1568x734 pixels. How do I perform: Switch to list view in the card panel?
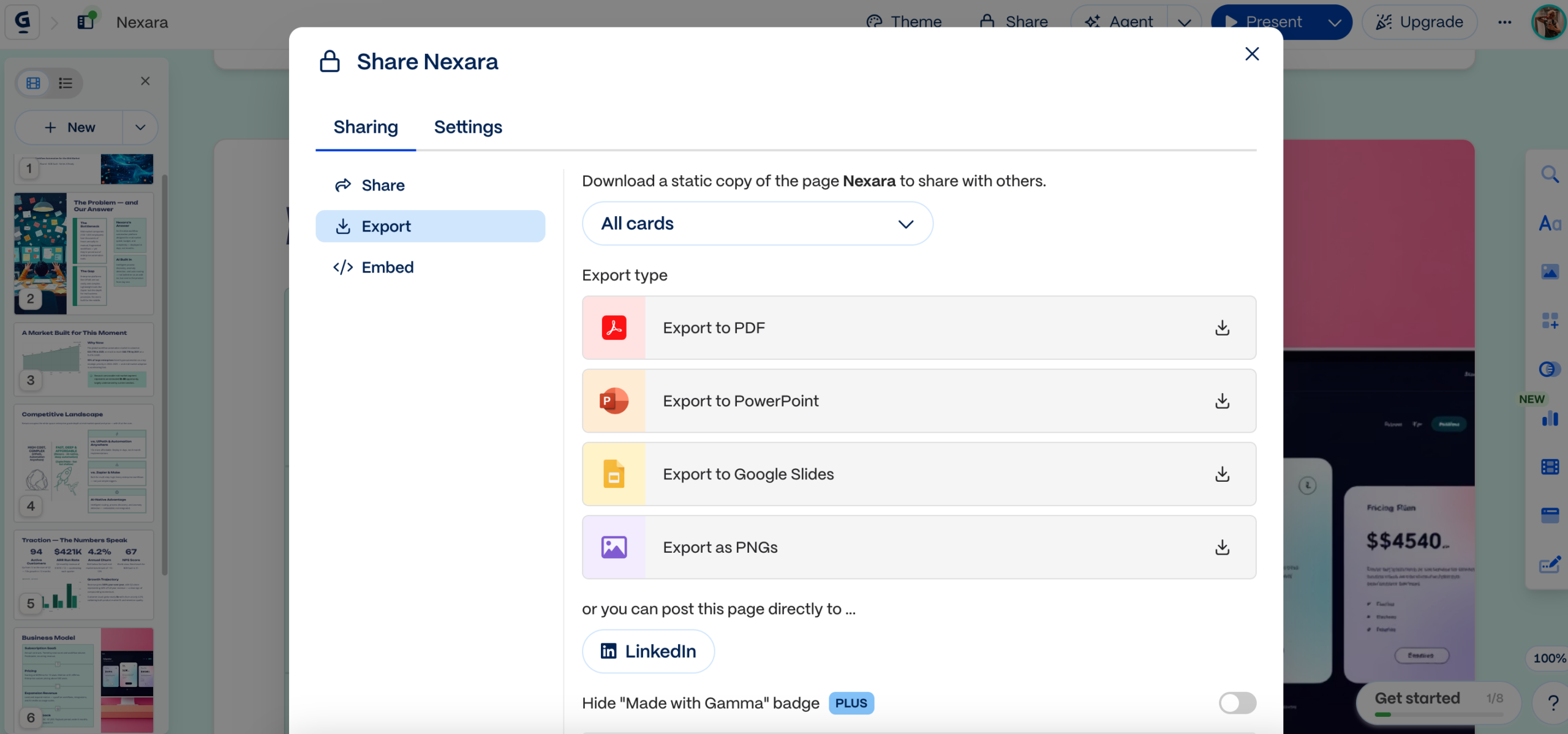point(66,83)
